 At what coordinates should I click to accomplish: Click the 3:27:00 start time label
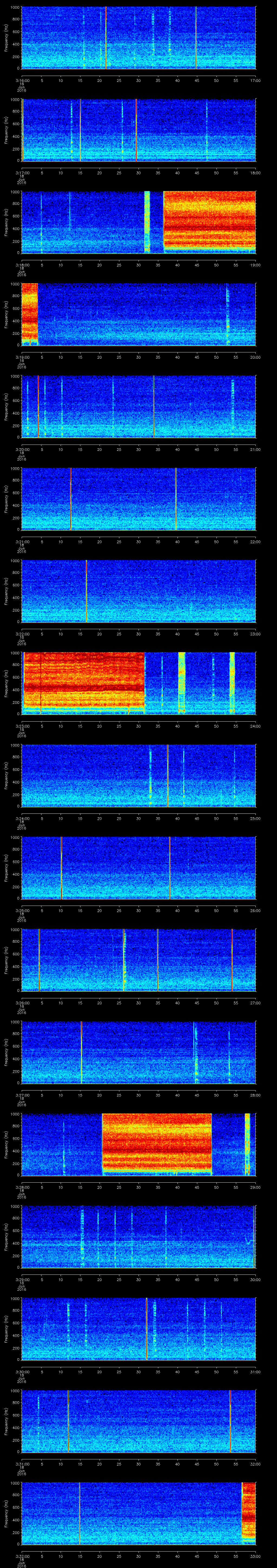pos(22,1095)
